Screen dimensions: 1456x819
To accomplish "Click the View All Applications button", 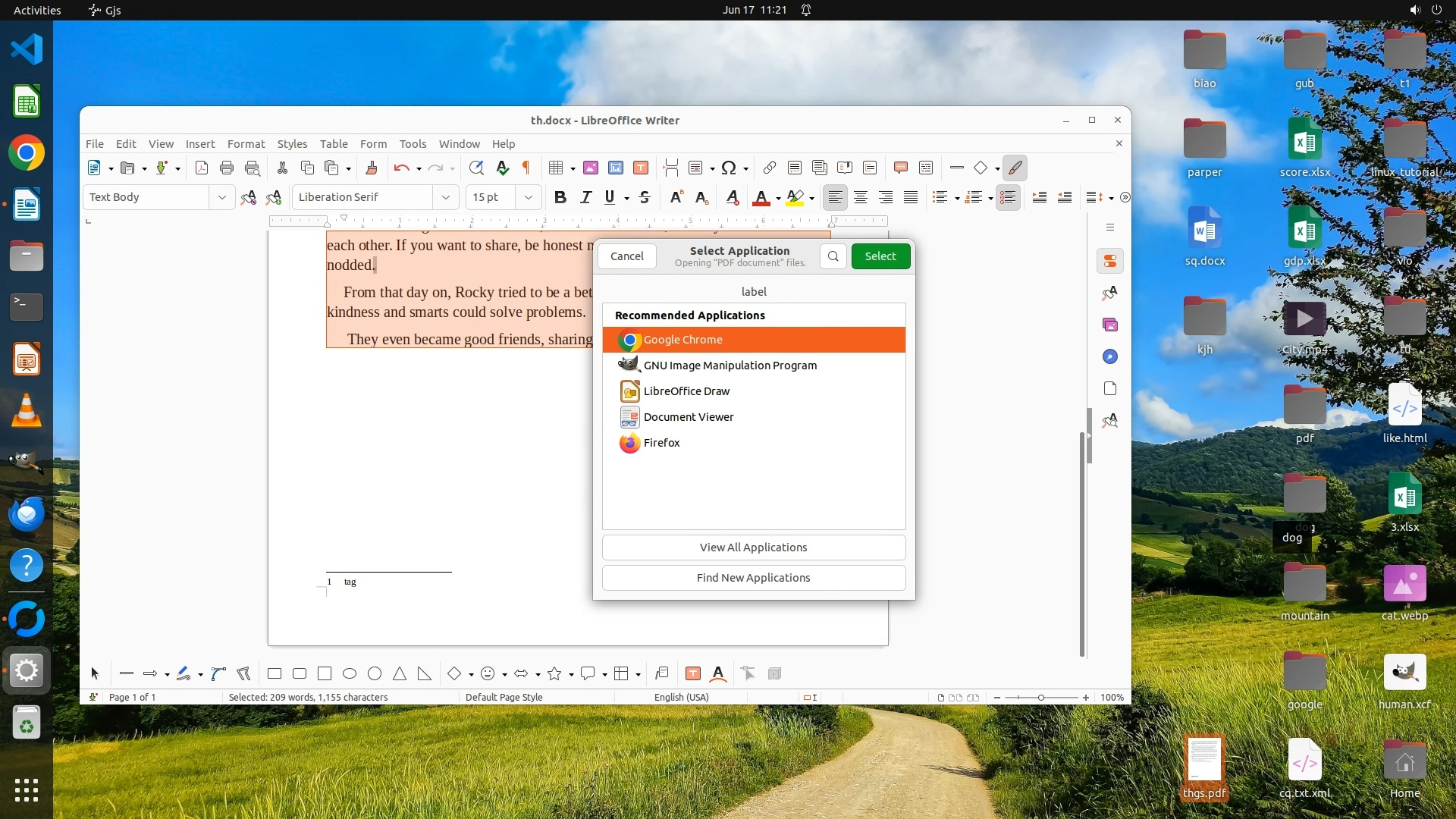I will (753, 548).
